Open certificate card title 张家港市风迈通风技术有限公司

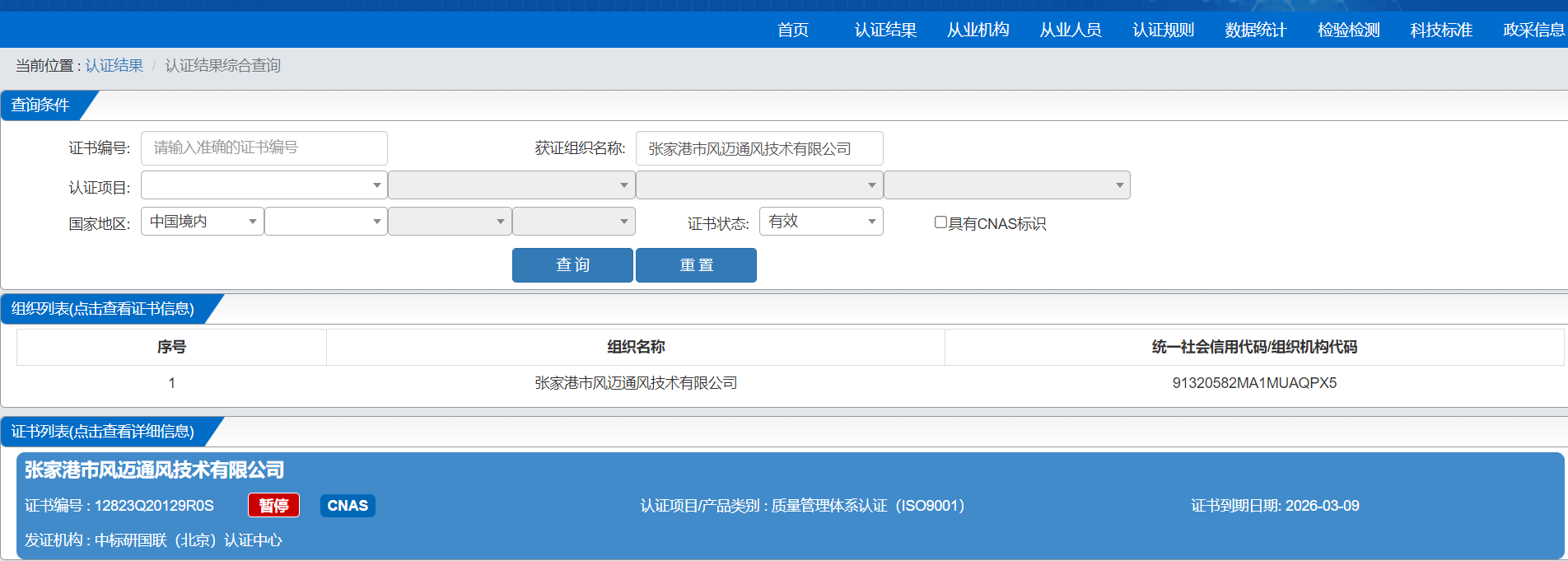(x=155, y=470)
